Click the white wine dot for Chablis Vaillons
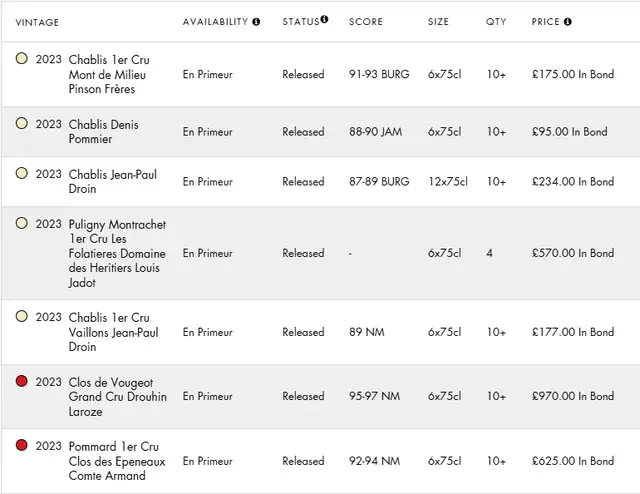This screenshot has width=640, height=494. point(22,317)
